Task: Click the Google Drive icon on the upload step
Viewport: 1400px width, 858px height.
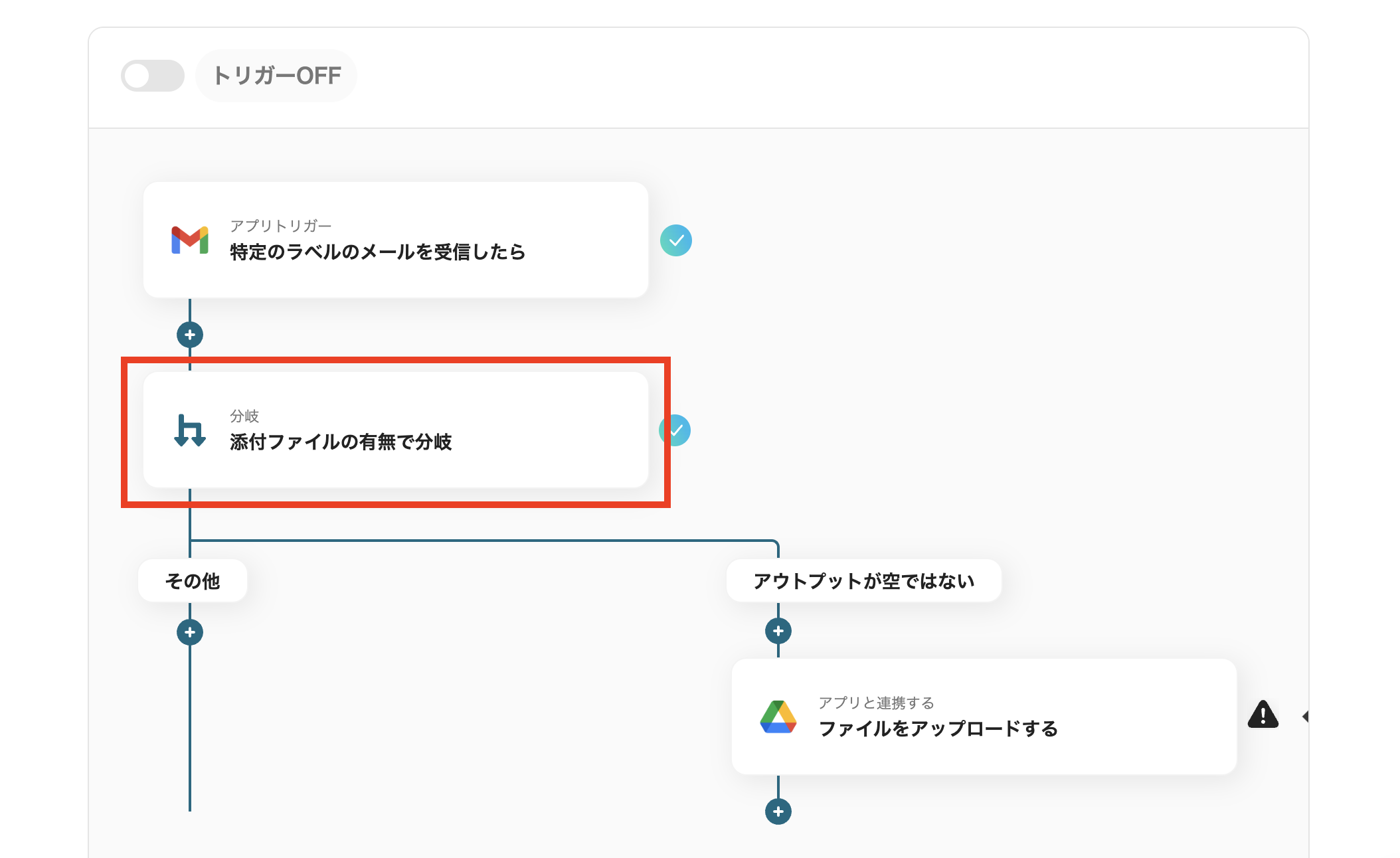Action: [780, 718]
